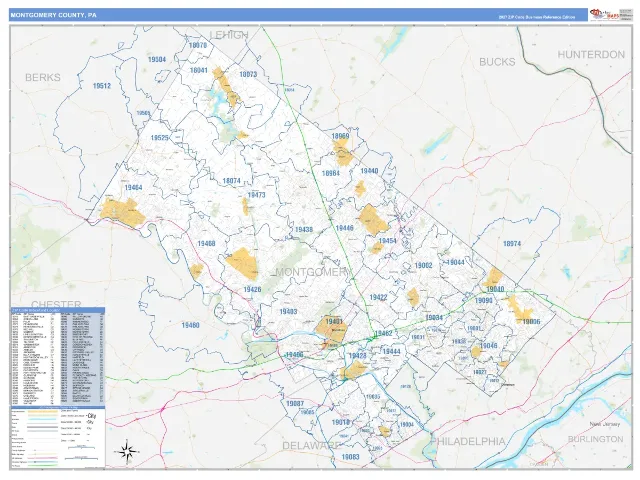The image size is (640, 480).
Task: Click ZIP code 18073 label
Action: tap(248, 74)
